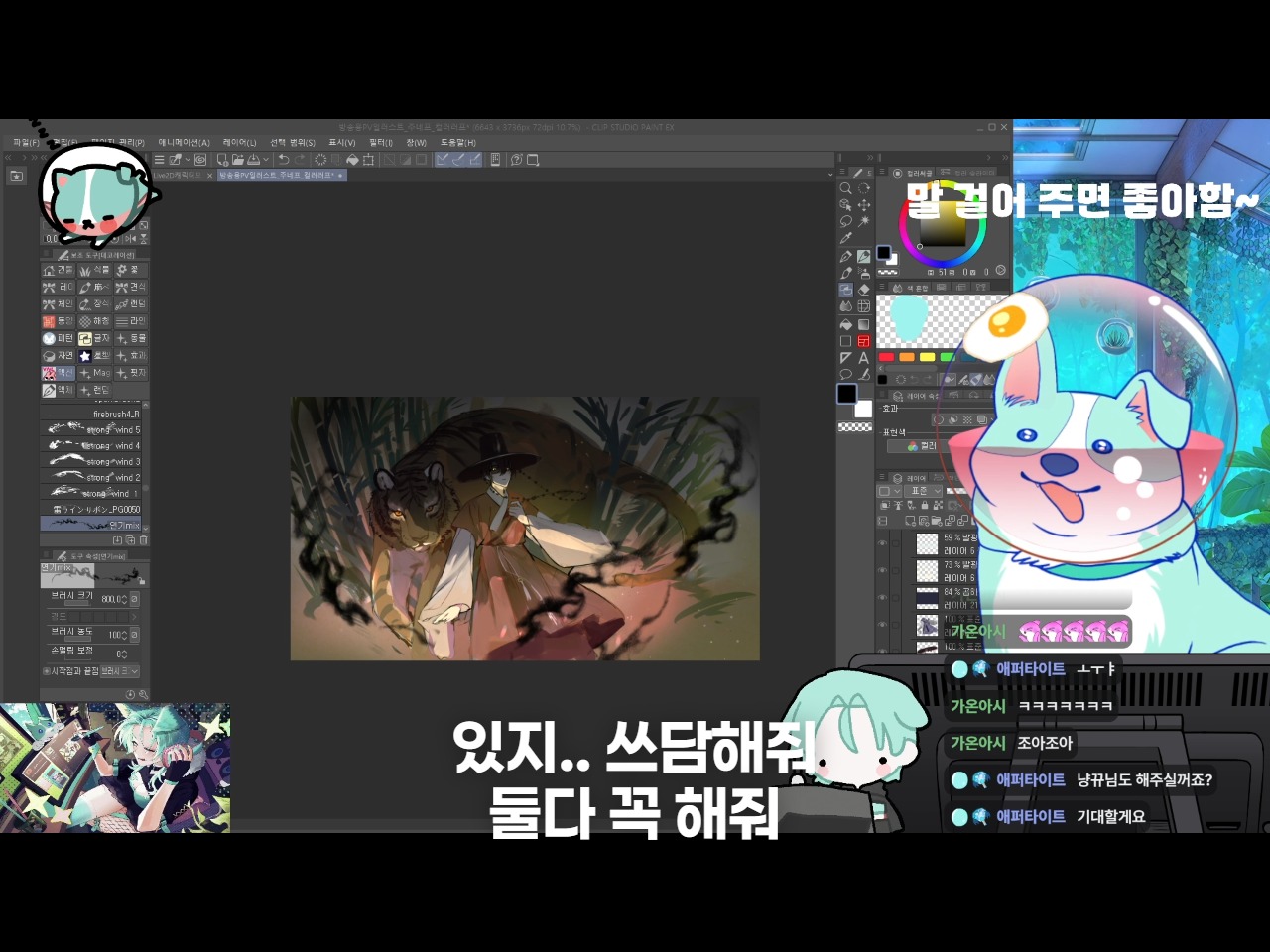Viewport: 1270px width, 952px height.
Task: Open the 레이어(L) menu
Action: click(239, 143)
